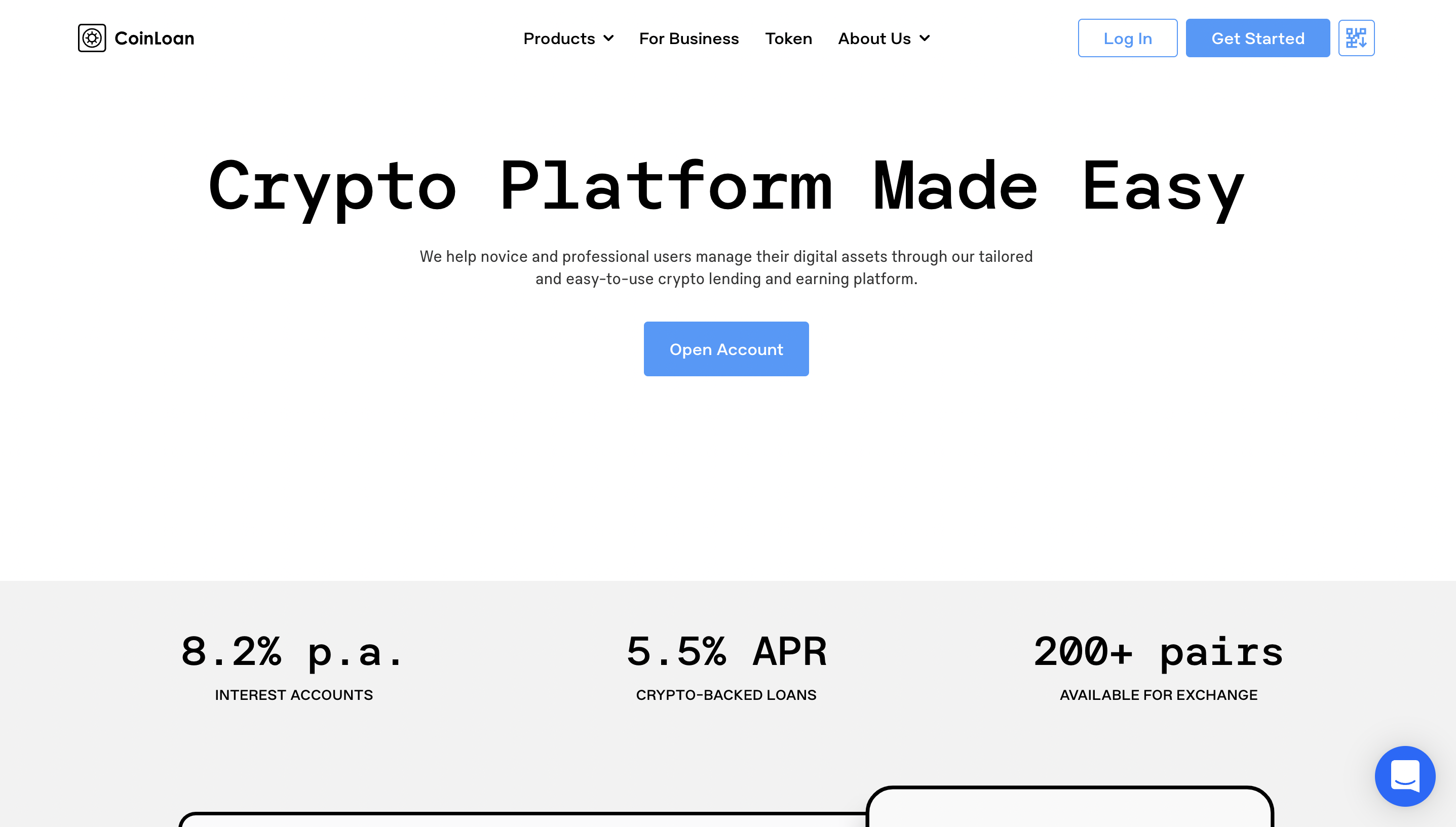Image resolution: width=1456 pixels, height=827 pixels.
Task: Toggle chat support widget visibility
Action: [x=1405, y=776]
